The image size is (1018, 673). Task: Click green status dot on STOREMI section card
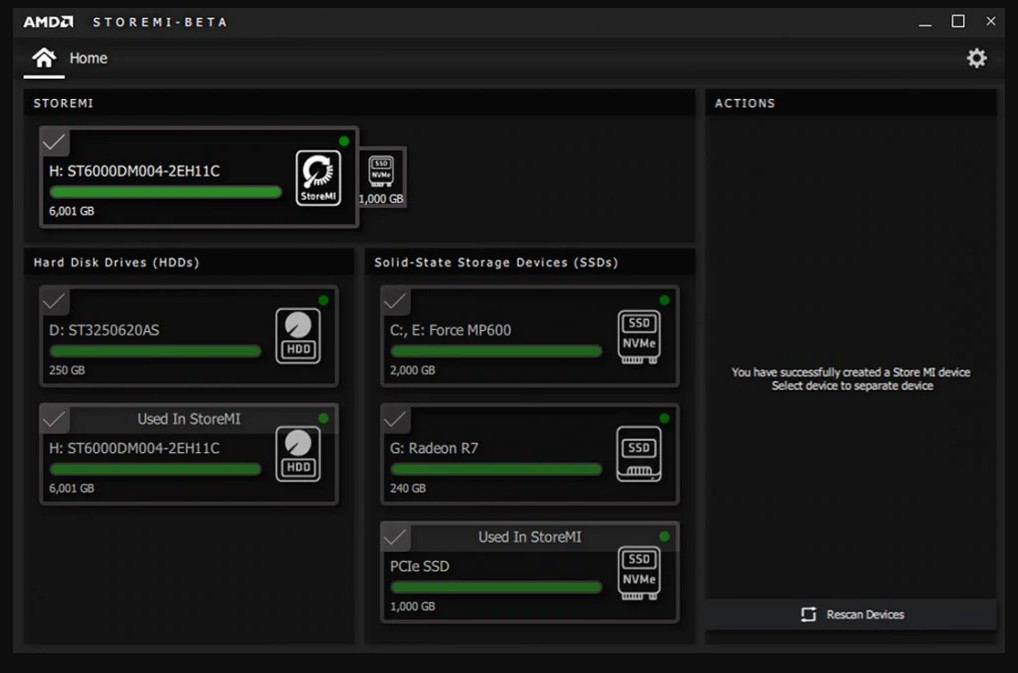coord(344,141)
